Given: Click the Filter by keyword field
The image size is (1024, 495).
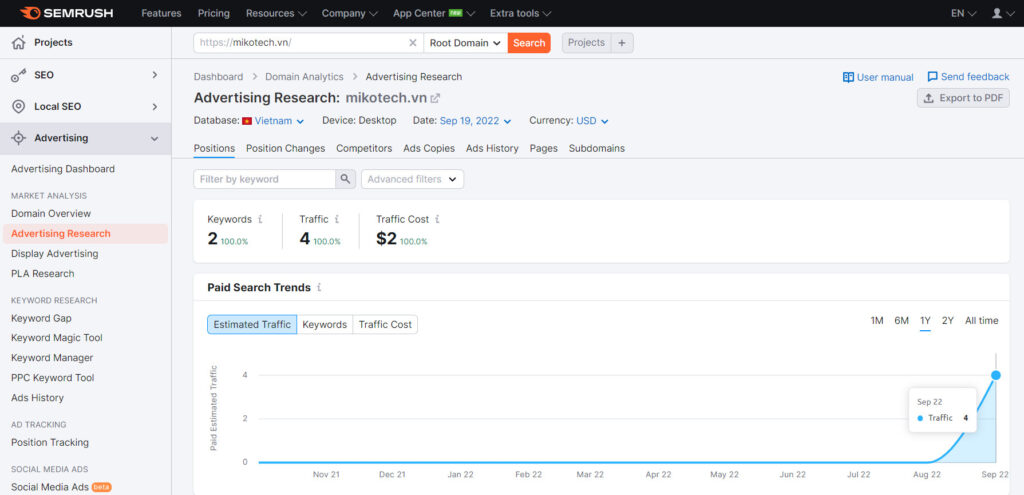Looking at the screenshot, I should coord(264,179).
